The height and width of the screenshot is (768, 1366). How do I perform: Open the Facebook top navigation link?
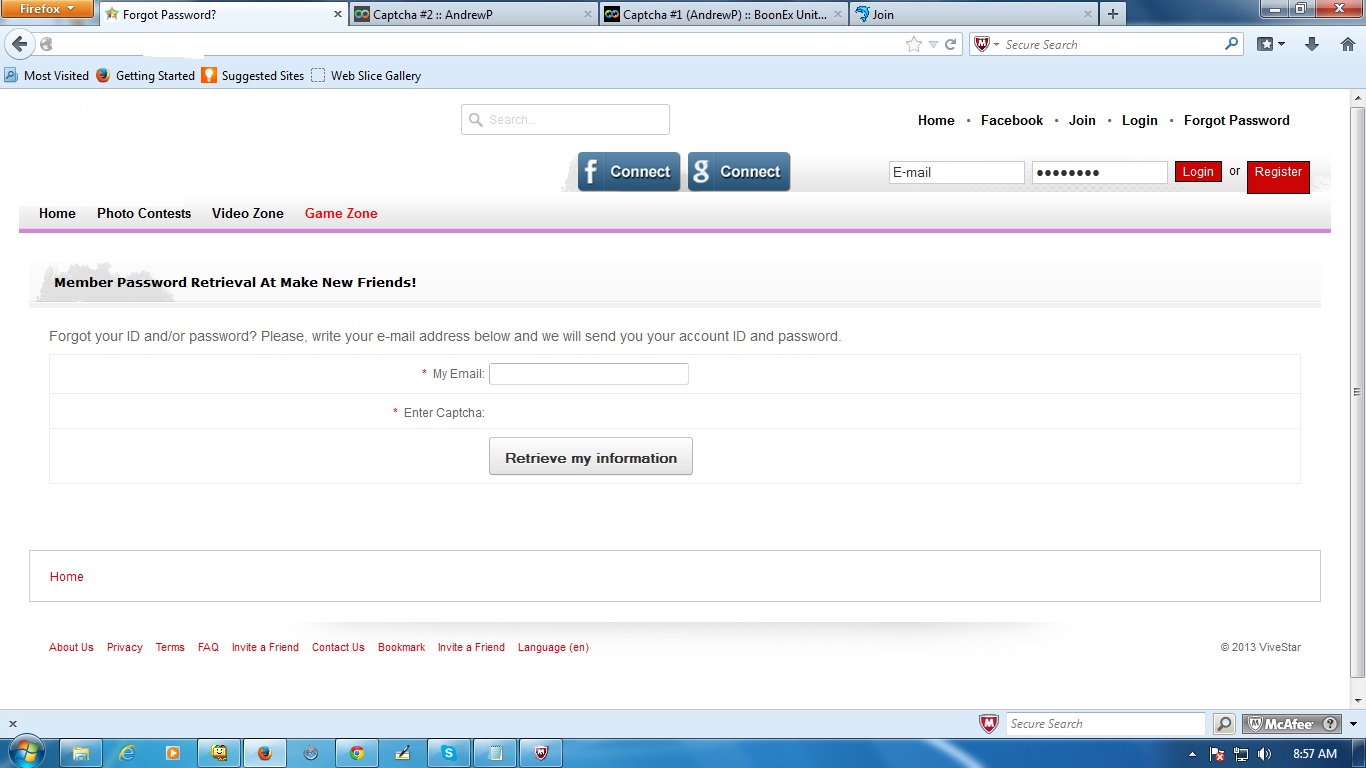[1012, 120]
